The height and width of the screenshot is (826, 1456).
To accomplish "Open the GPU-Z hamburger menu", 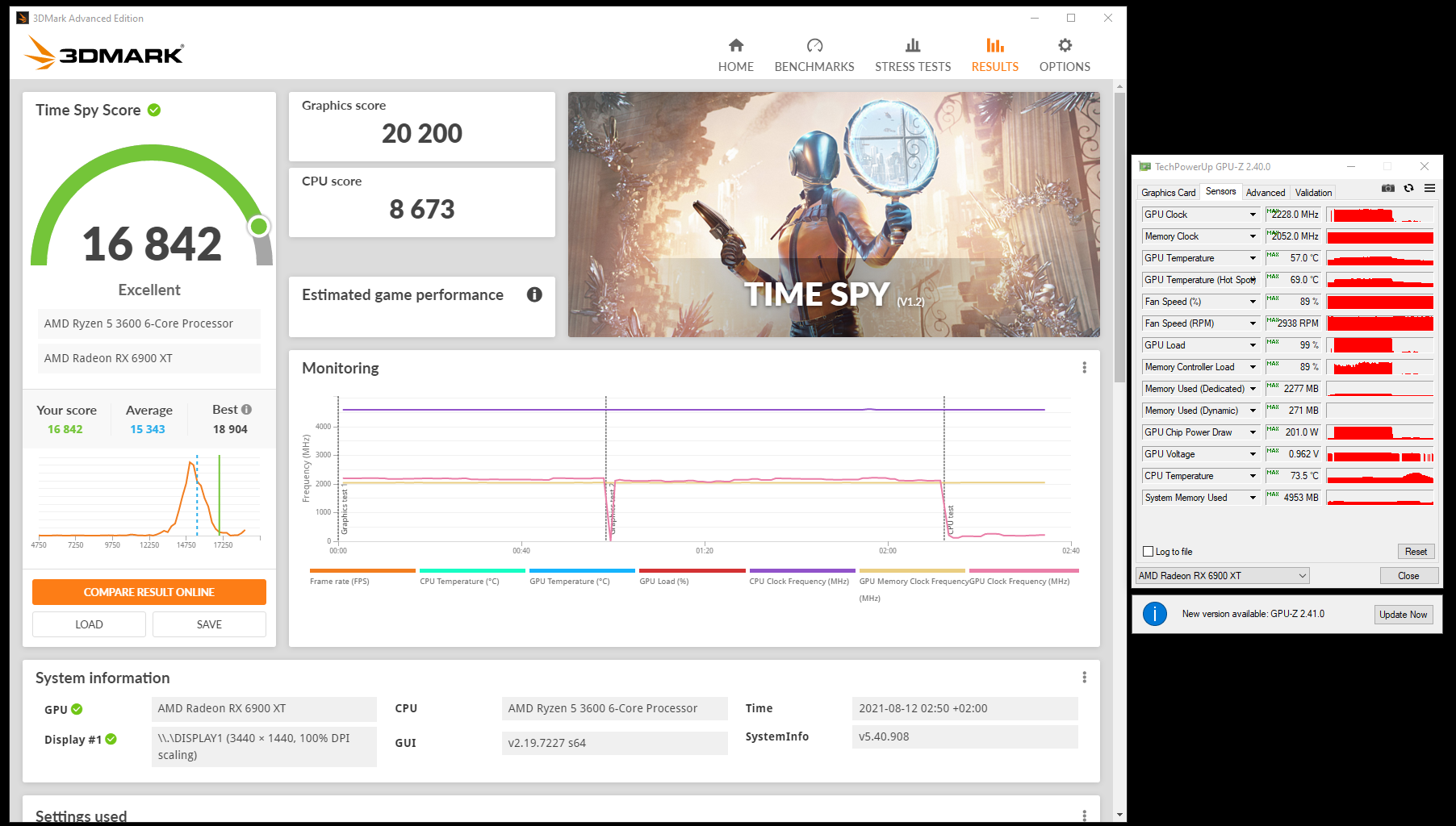I will tap(1429, 188).
